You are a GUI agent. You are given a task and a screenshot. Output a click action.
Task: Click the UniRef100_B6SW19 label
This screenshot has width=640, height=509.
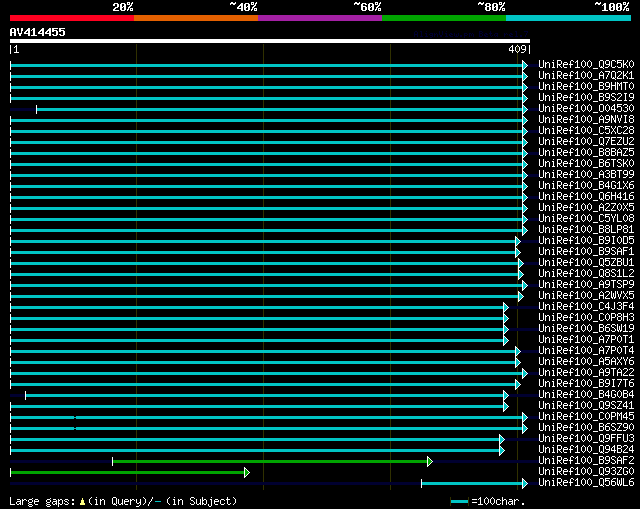pyautogui.click(x=586, y=329)
